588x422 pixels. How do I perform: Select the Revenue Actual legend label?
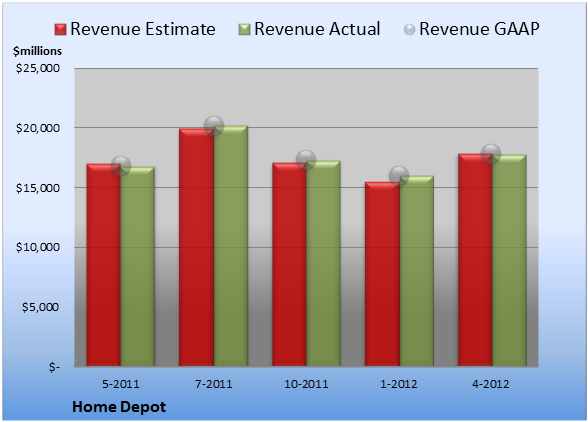[x=317, y=29]
